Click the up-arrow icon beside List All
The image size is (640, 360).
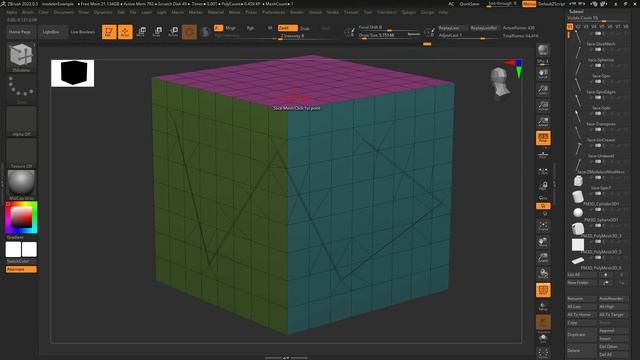(x=606, y=275)
